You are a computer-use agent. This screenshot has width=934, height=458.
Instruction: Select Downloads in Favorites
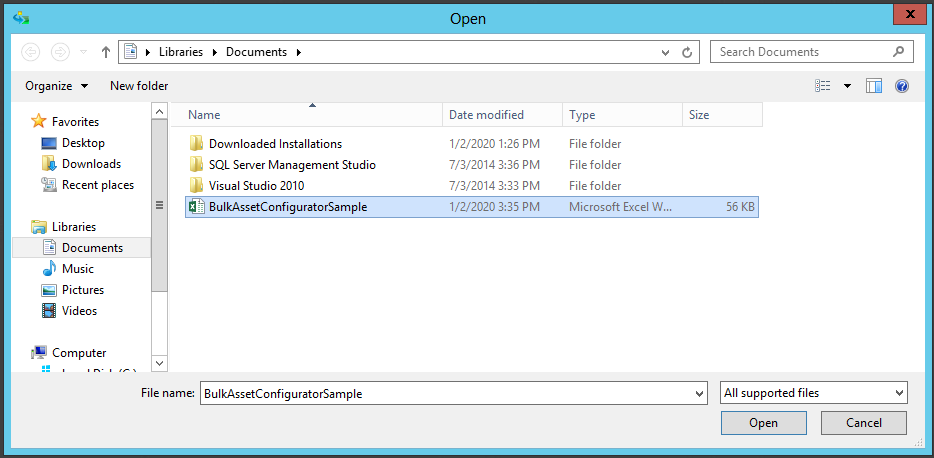coord(91,164)
